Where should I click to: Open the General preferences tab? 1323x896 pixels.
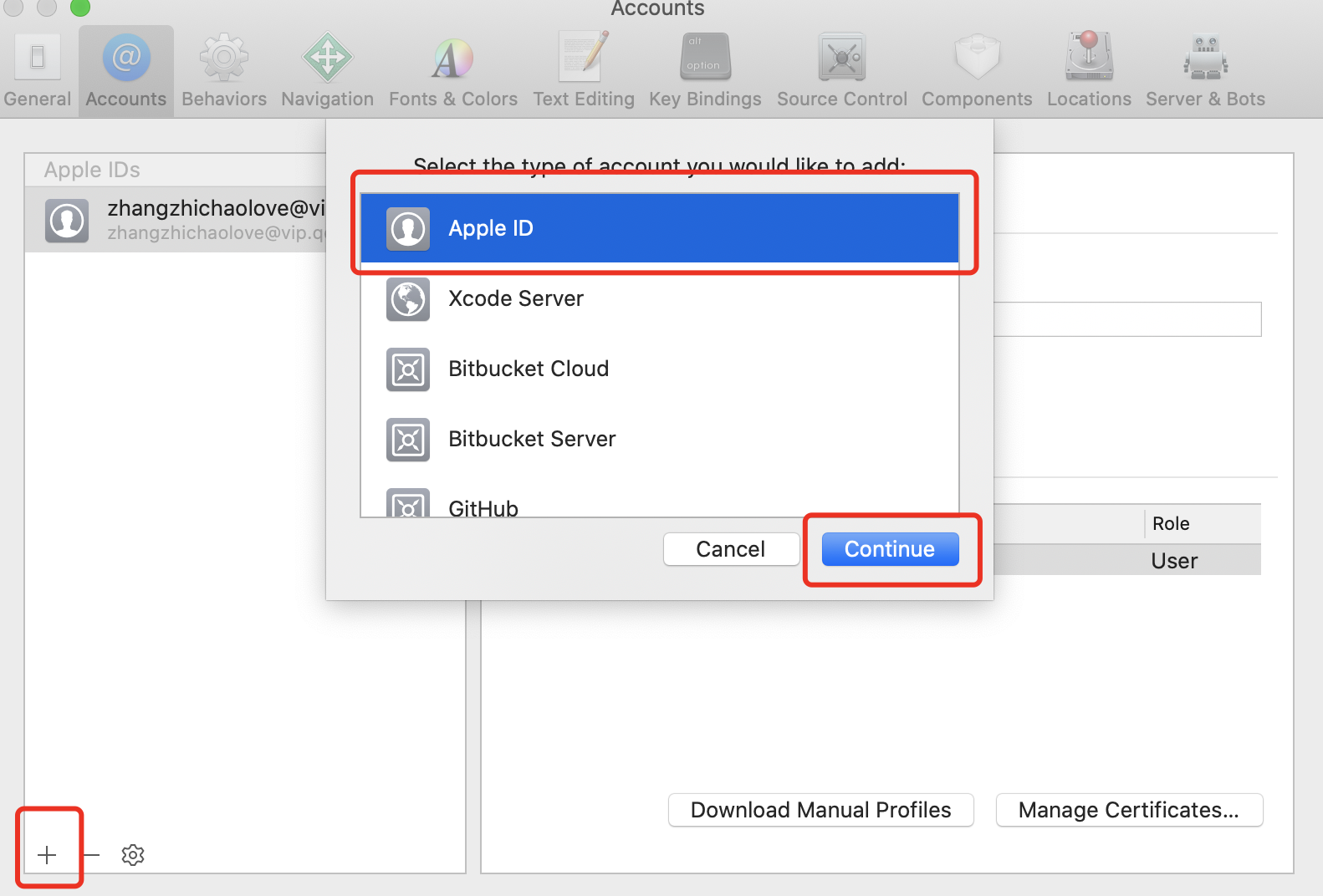tap(38, 72)
